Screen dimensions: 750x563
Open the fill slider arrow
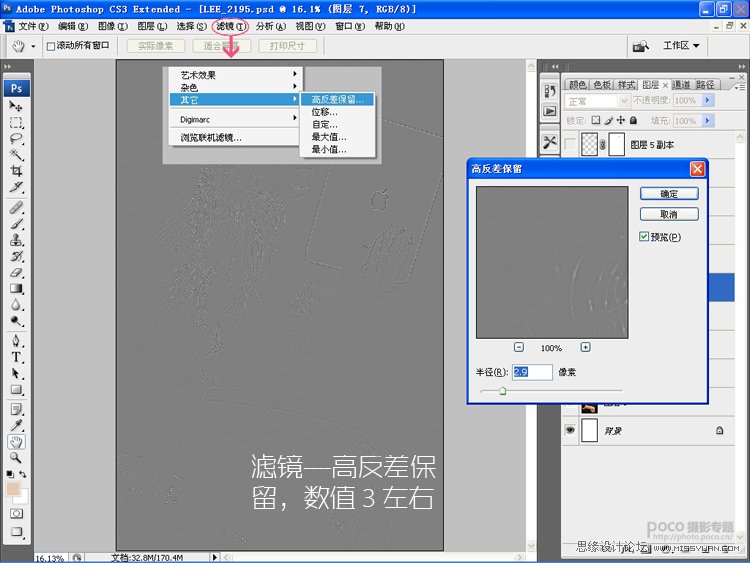pos(707,121)
